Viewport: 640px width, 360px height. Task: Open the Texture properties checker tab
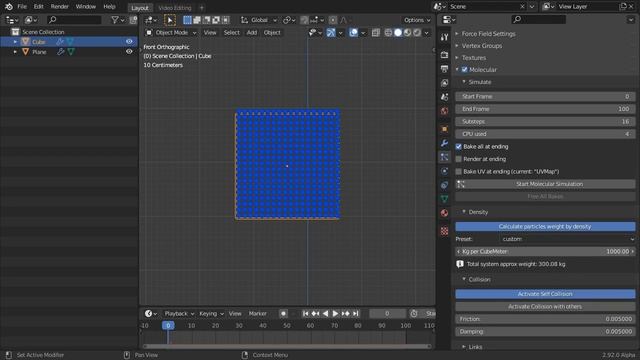[444, 231]
